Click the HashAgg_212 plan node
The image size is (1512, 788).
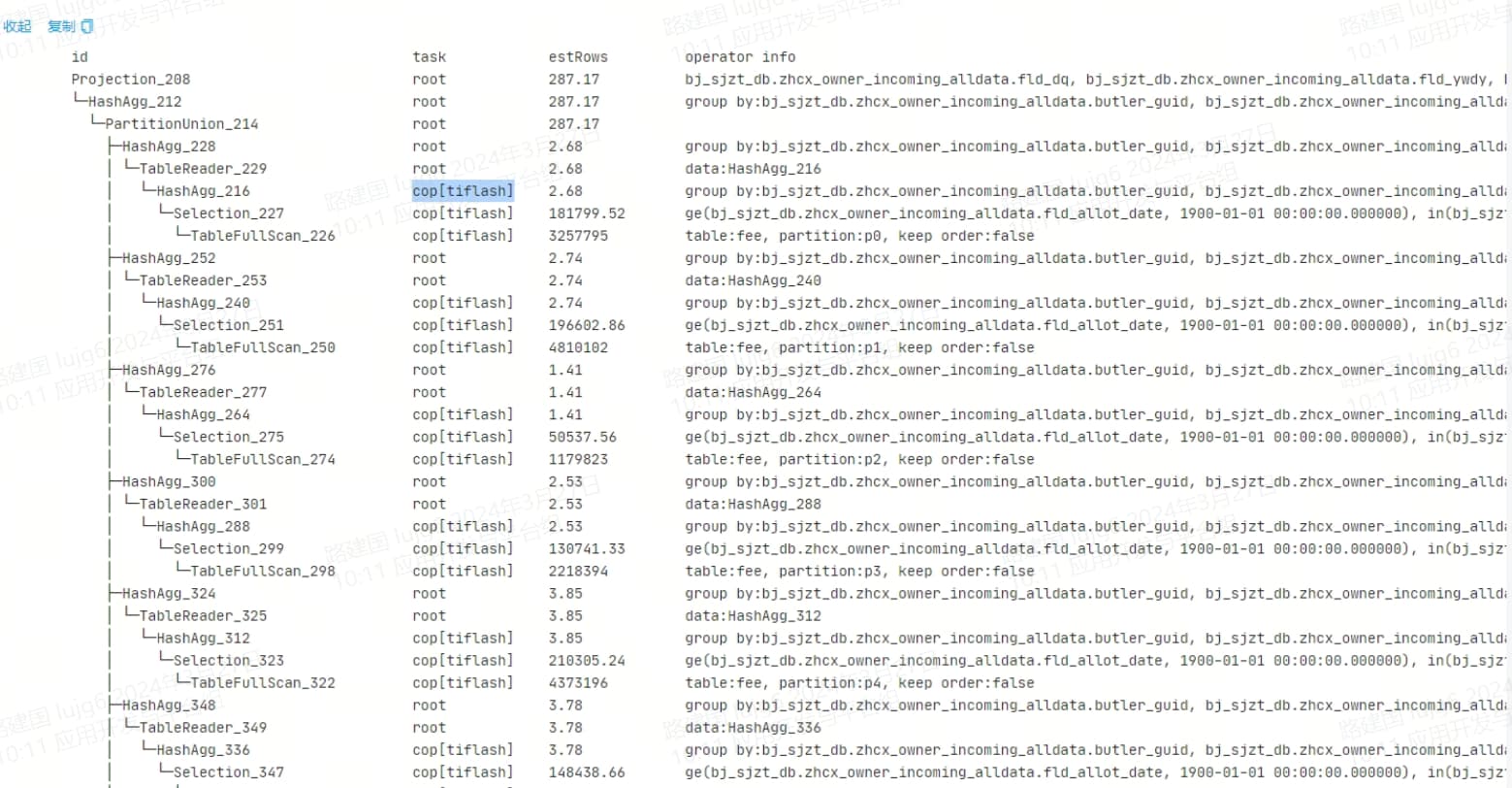pos(135,102)
